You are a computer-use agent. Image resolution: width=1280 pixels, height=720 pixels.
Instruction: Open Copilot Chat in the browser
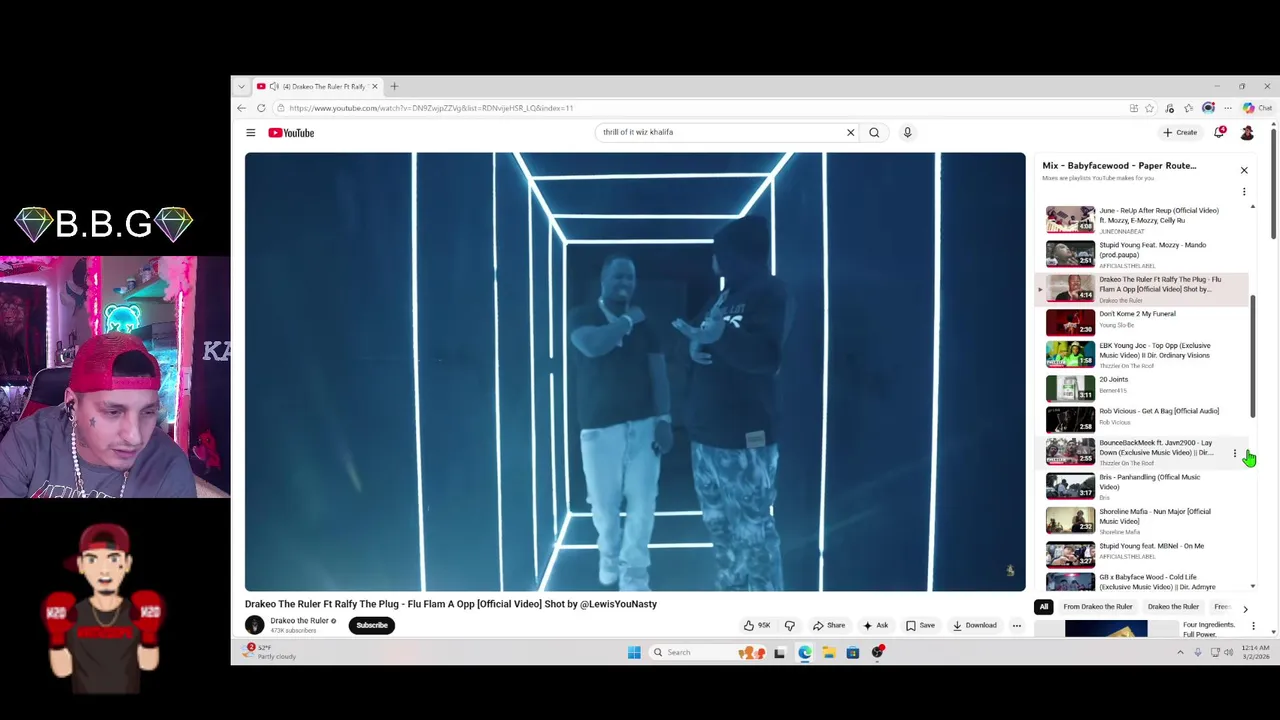pos(1257,108)
